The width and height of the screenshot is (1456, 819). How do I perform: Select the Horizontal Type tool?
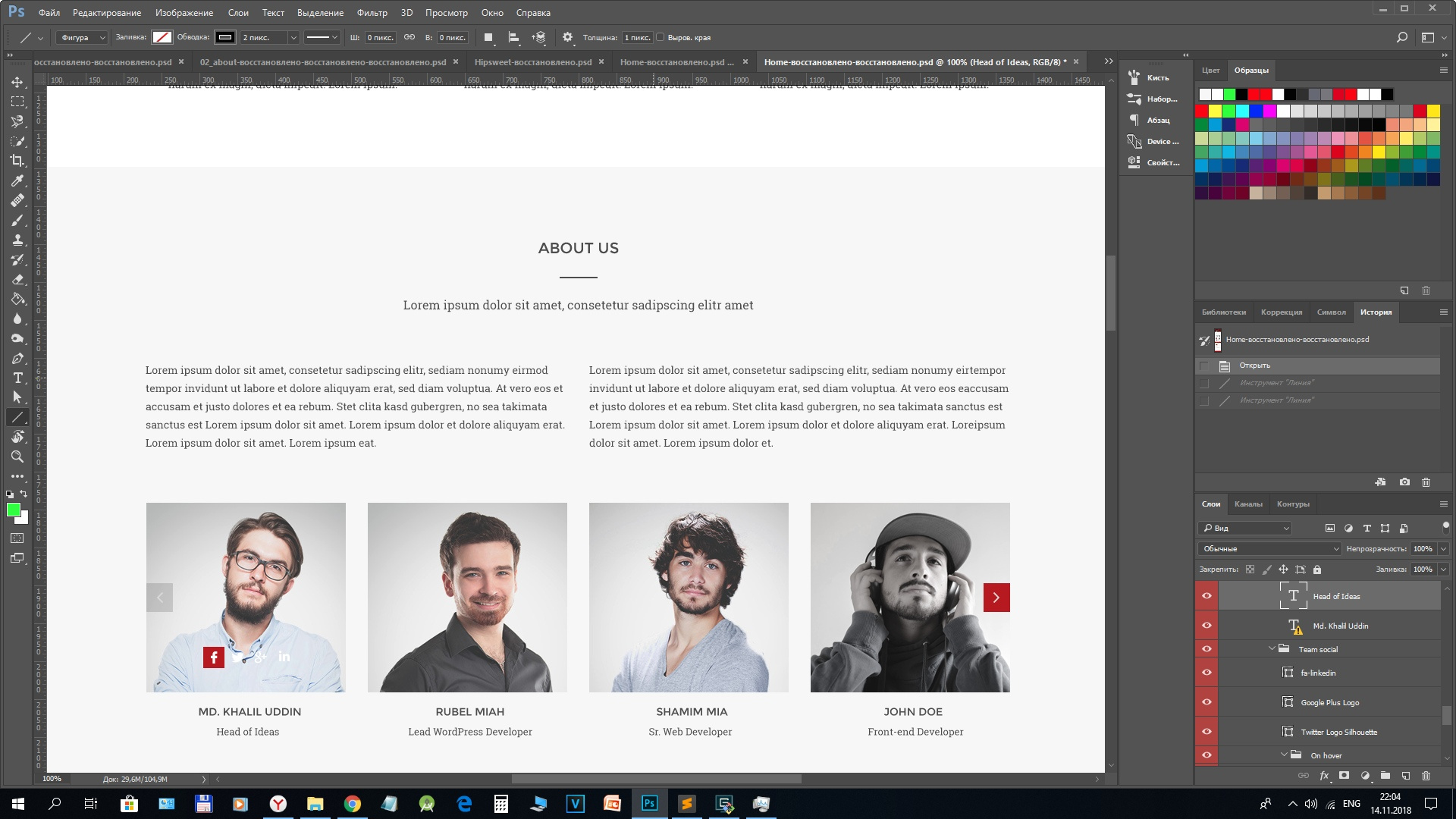pyautogui.click(x=17, y=378)
